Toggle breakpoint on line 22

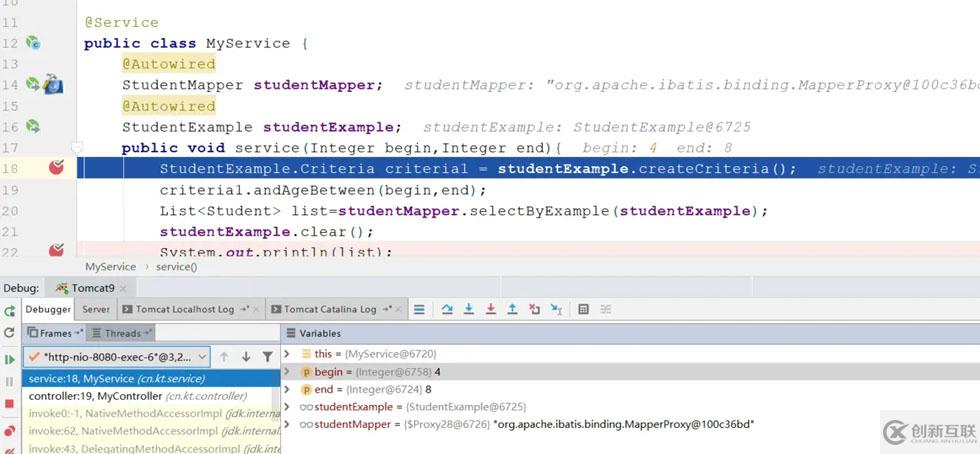[x=56, y=250]
